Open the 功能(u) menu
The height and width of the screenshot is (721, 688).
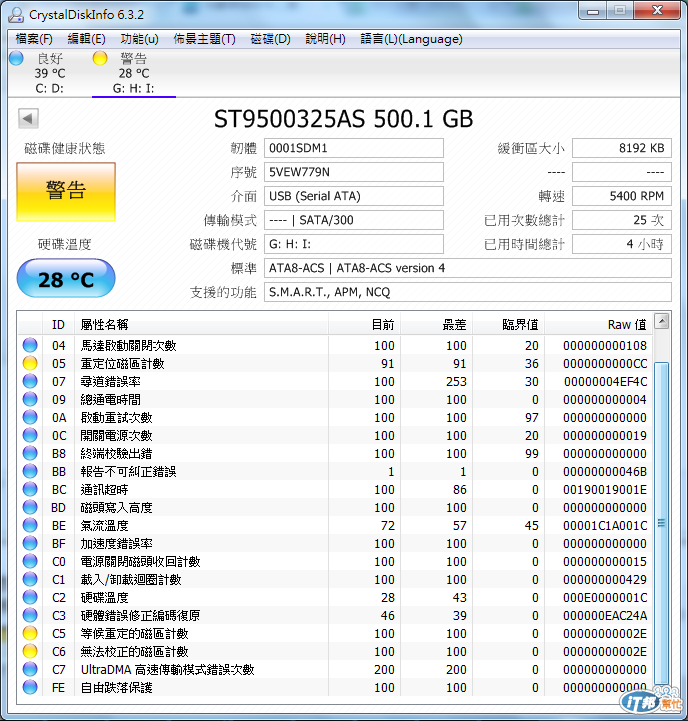pos(139,39)
